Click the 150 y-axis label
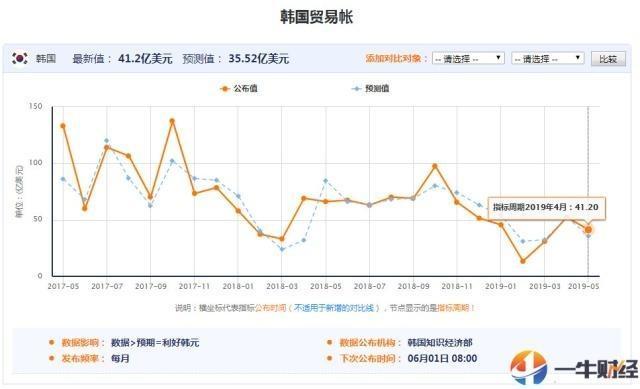Image resolution: width=640 pixels, height=389 pixels. coord(36,106)
